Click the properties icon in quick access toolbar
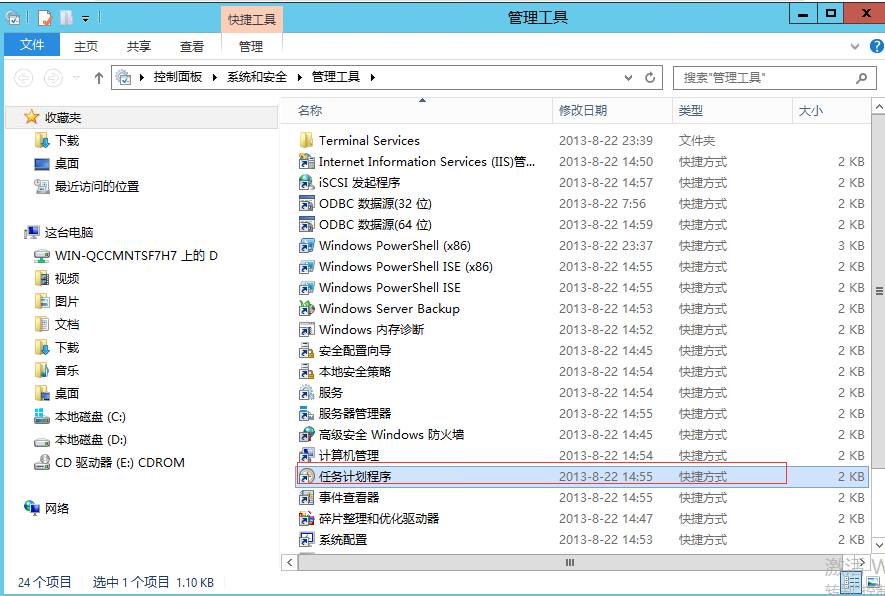 click(45, 18)
